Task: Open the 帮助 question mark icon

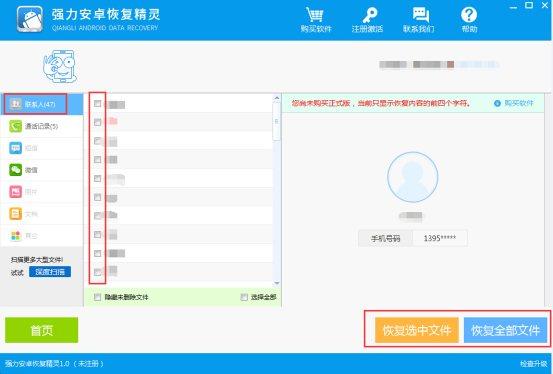Action: [469, 15]
